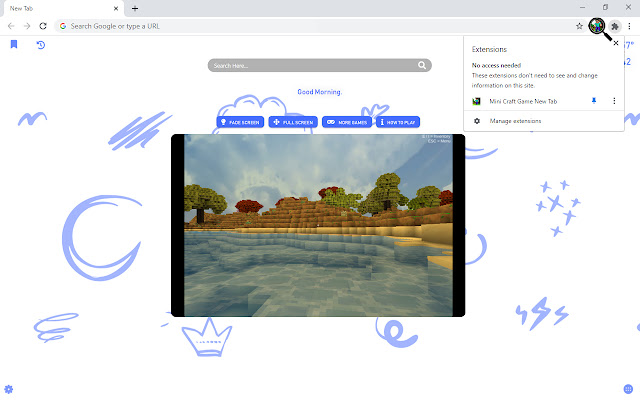The image size is (640, 400).
Task: Unpin Mini Craft Game New Tab extension
Action: pos(594,101)
